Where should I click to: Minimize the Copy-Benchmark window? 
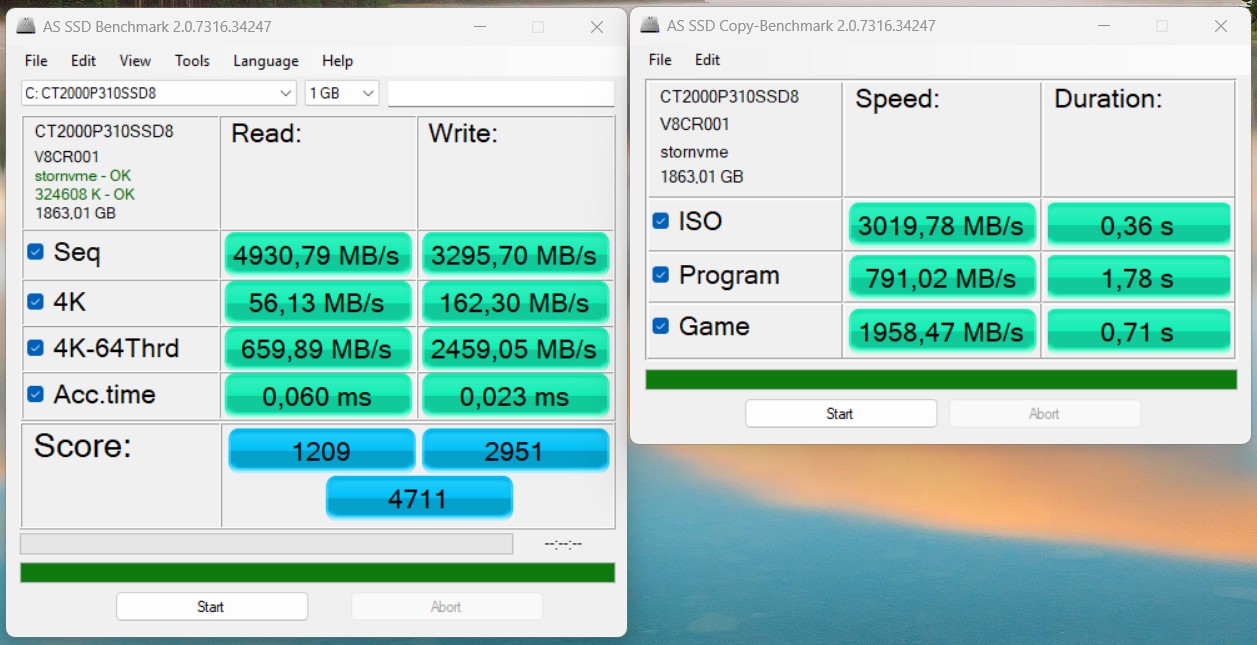(x=1103, y=26)
